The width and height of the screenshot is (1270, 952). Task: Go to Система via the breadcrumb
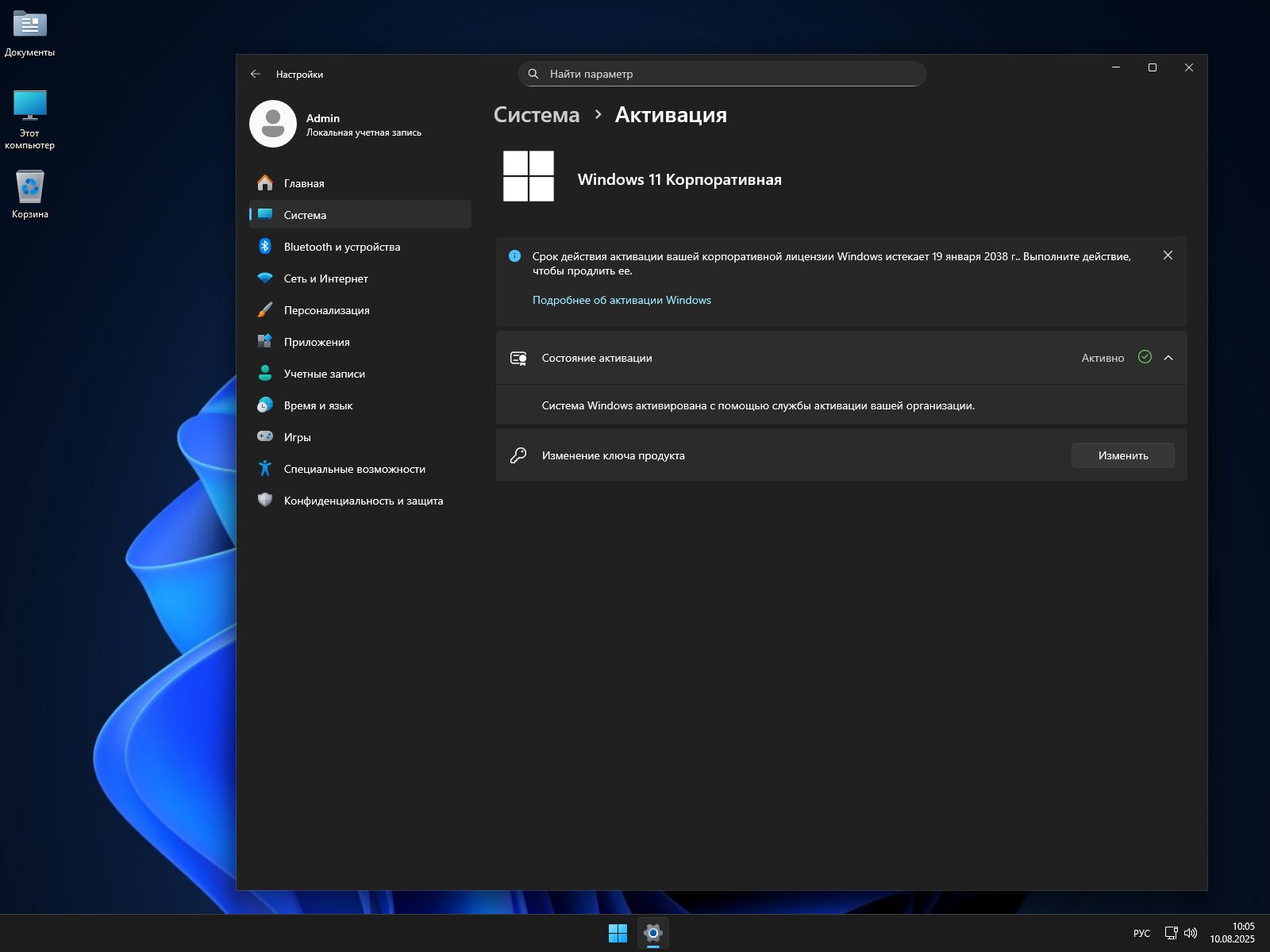click(x=537, y=114)
